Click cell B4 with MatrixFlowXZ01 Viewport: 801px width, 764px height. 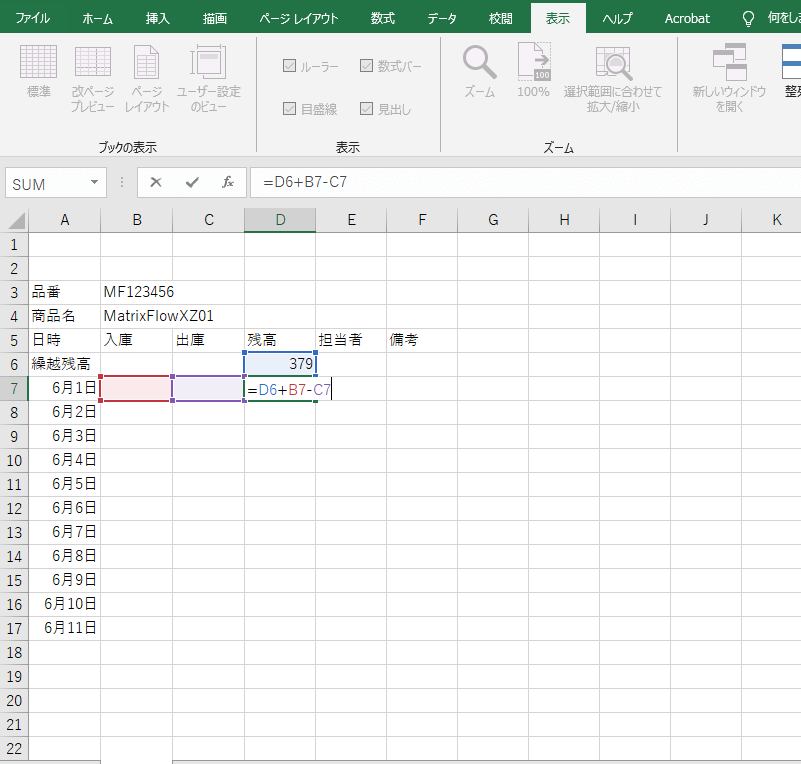(136, 316)
